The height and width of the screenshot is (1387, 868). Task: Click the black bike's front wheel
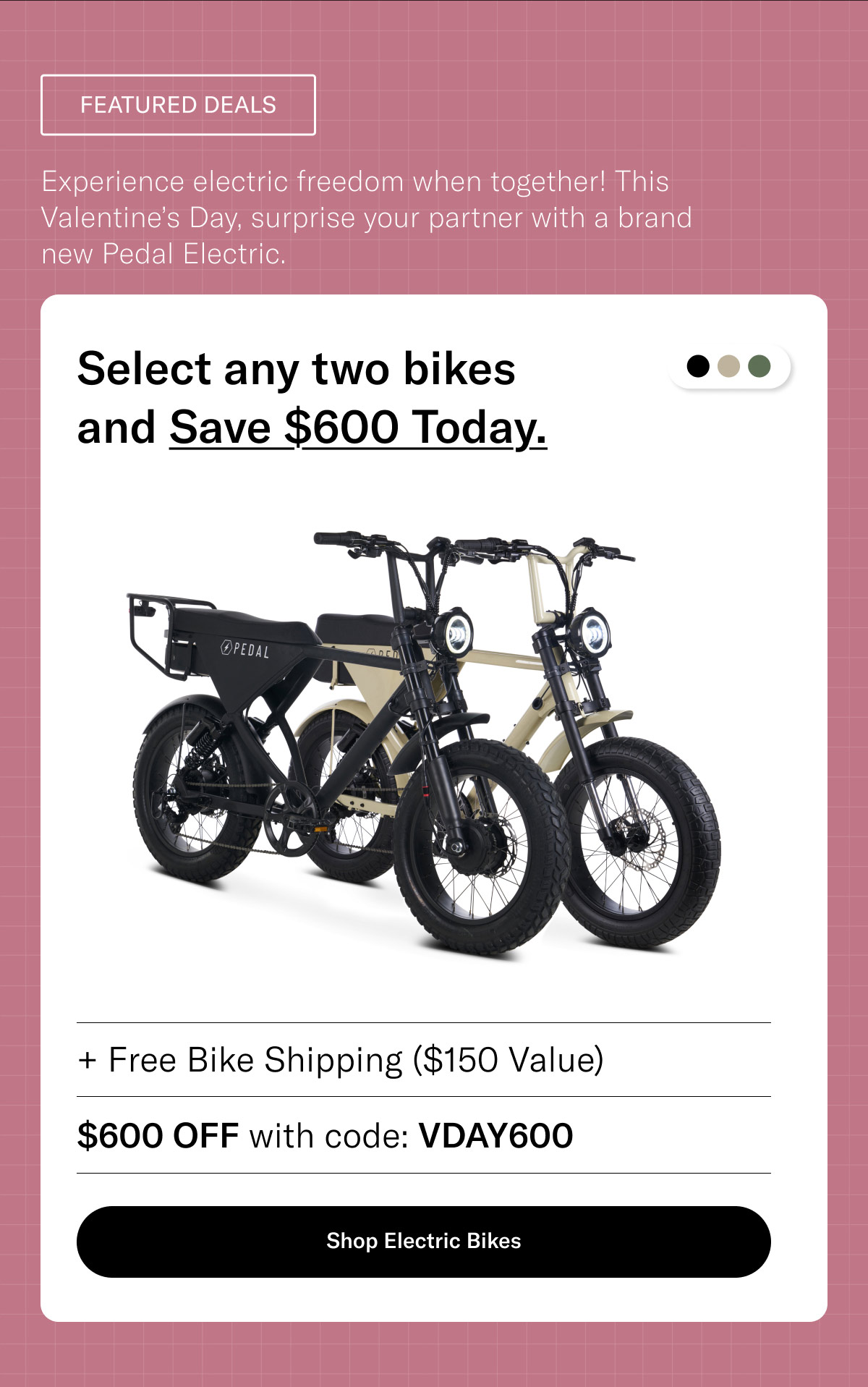(481, 847)
